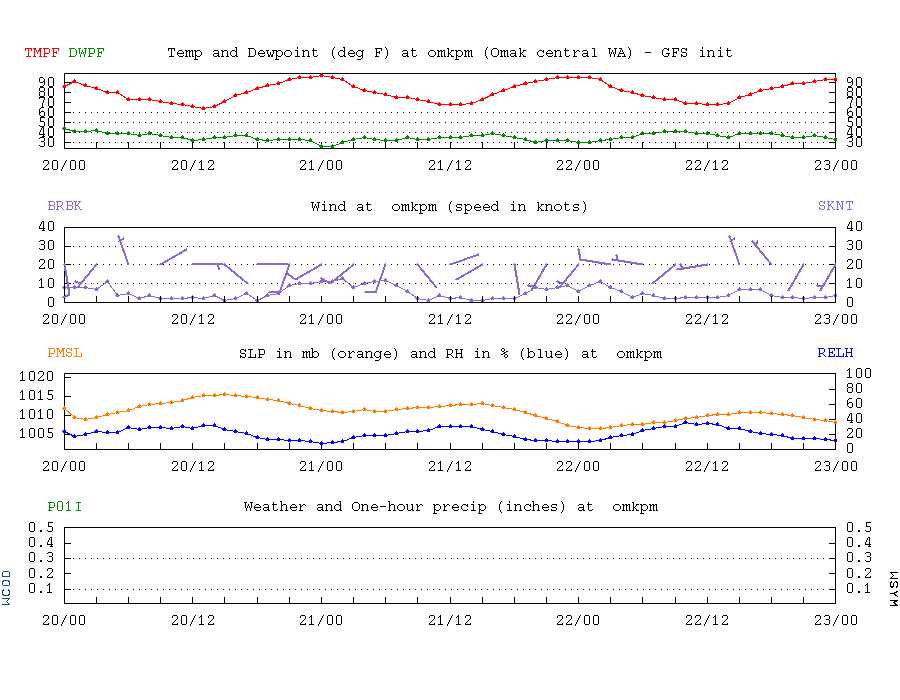Click the Wind at omkpm chart title
This screenshot has height=700, width=900.
[x=449, y=207]
